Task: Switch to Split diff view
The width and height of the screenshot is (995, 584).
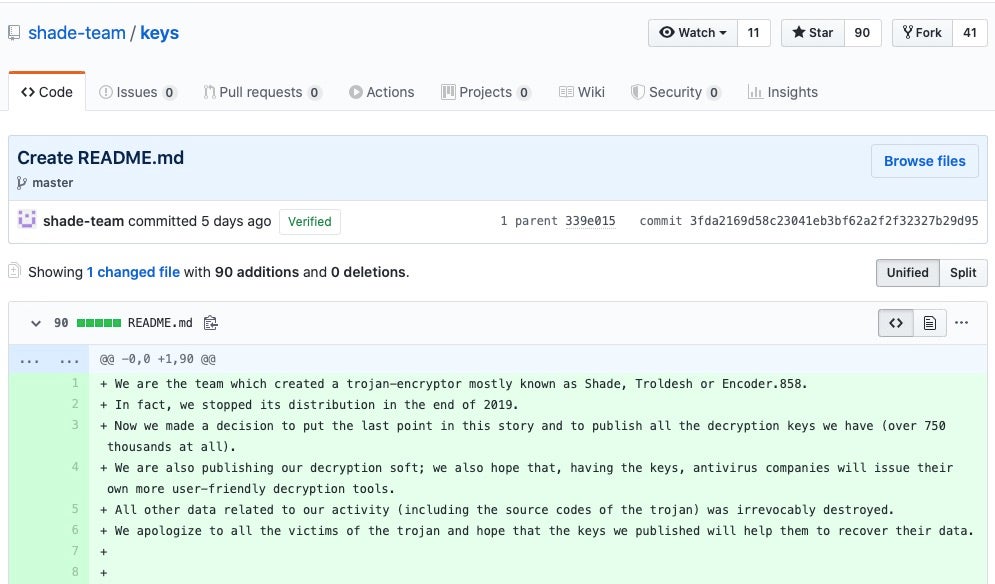Action: [963, 272]
